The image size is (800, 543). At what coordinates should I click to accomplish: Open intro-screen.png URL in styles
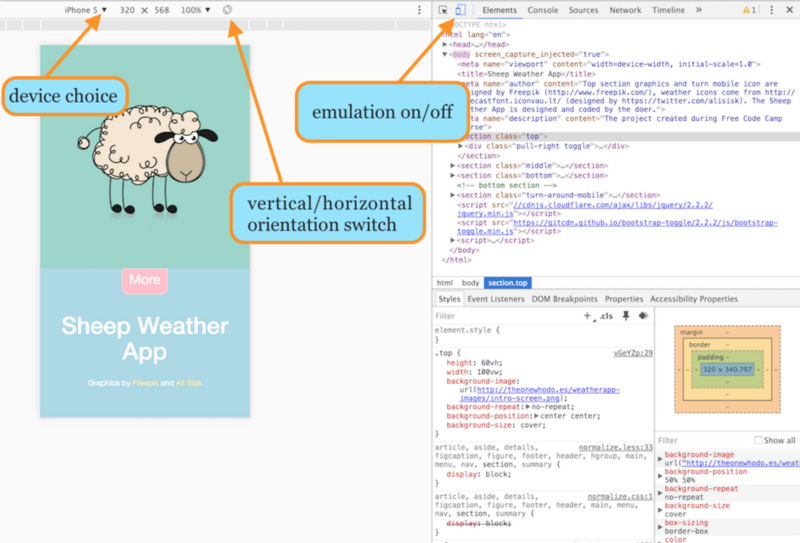pos(540,394)
